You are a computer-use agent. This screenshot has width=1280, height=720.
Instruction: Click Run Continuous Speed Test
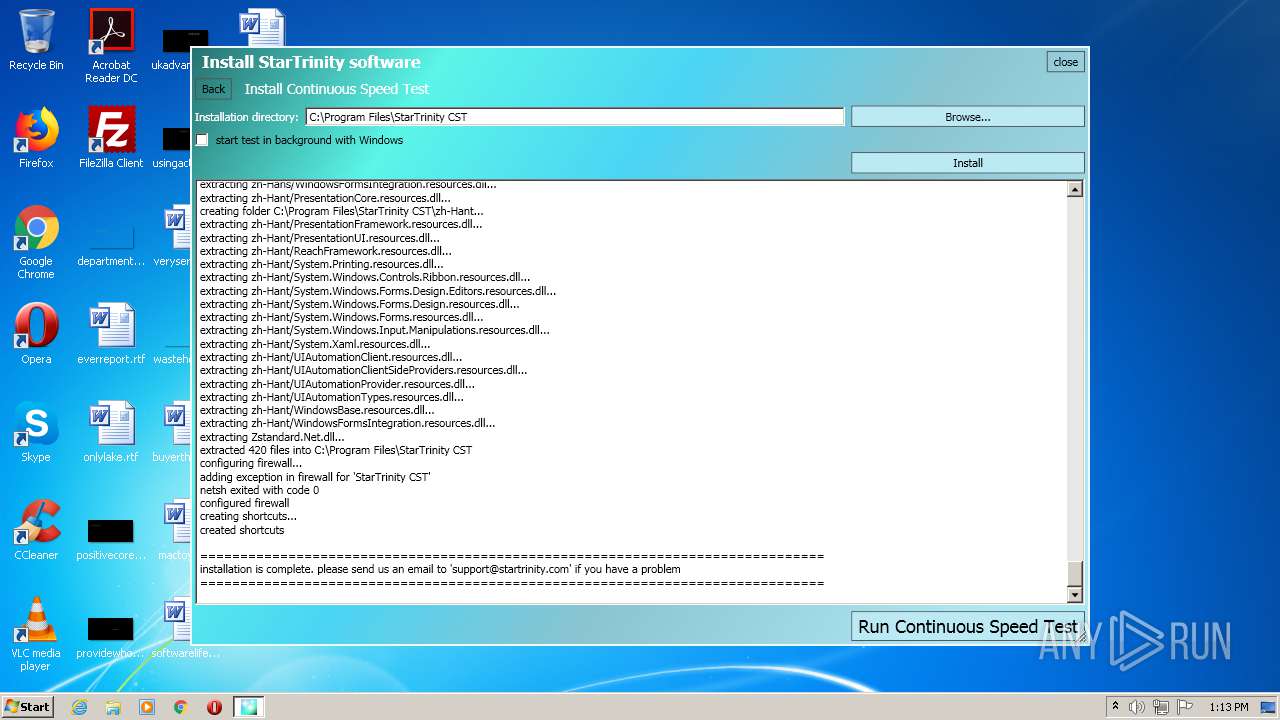[x=967, y=627]
